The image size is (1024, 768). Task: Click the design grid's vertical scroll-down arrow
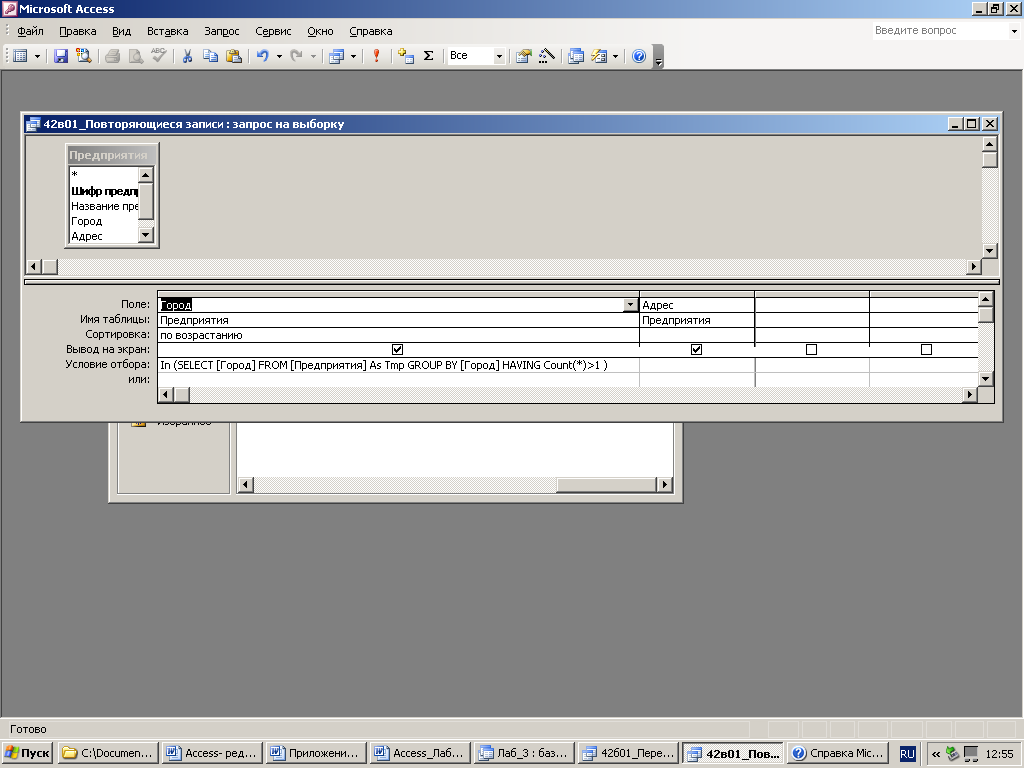[985, 378]
